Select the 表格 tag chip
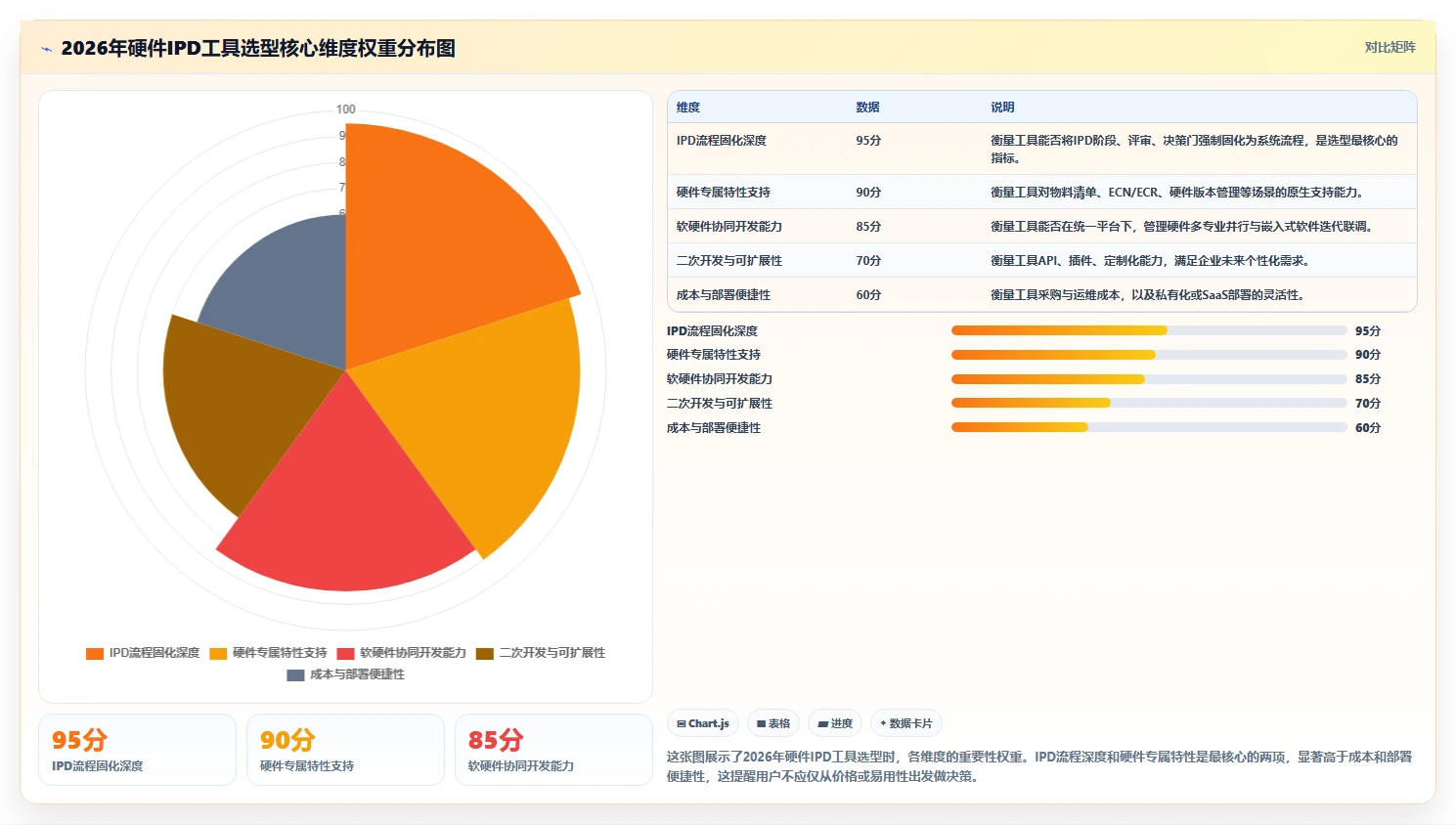The image size is (1456, 825). point(773,723)
